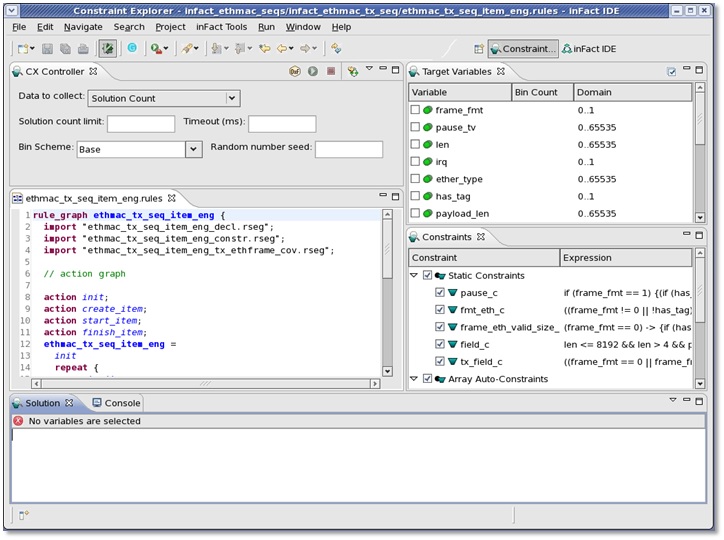
Task: Click the New file toolbar icon
Action: 22,48
